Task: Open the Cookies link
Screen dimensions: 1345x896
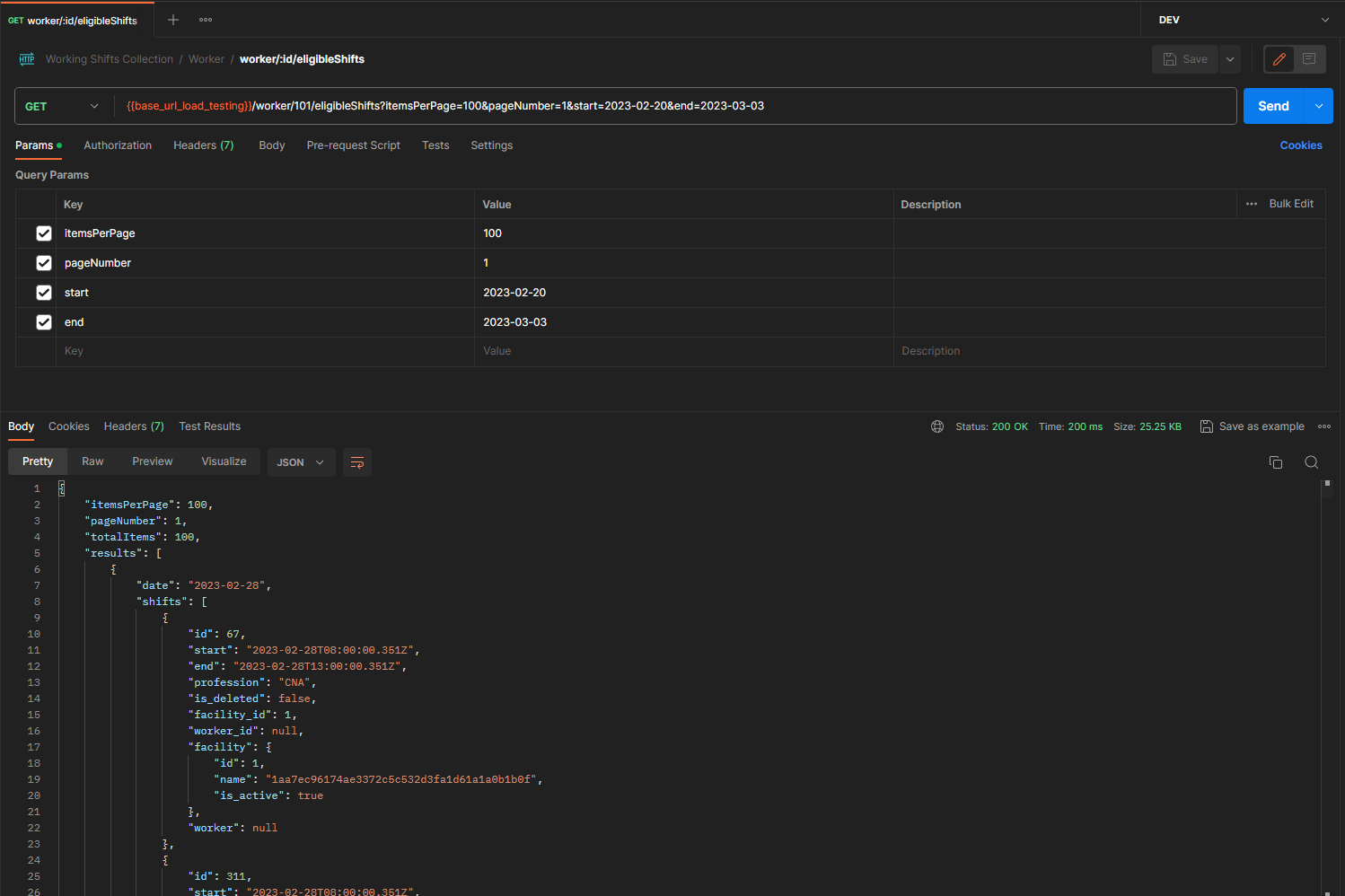Action: pos(1301,145)
